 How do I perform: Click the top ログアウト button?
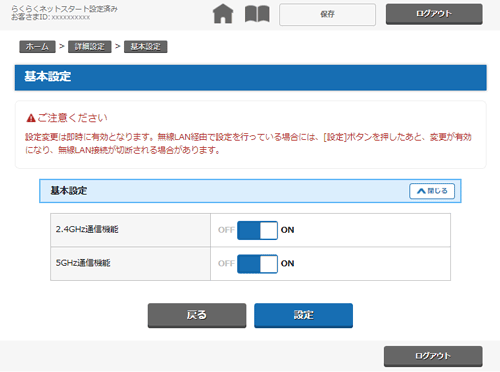pyautogui.click(x=434, y=14)
